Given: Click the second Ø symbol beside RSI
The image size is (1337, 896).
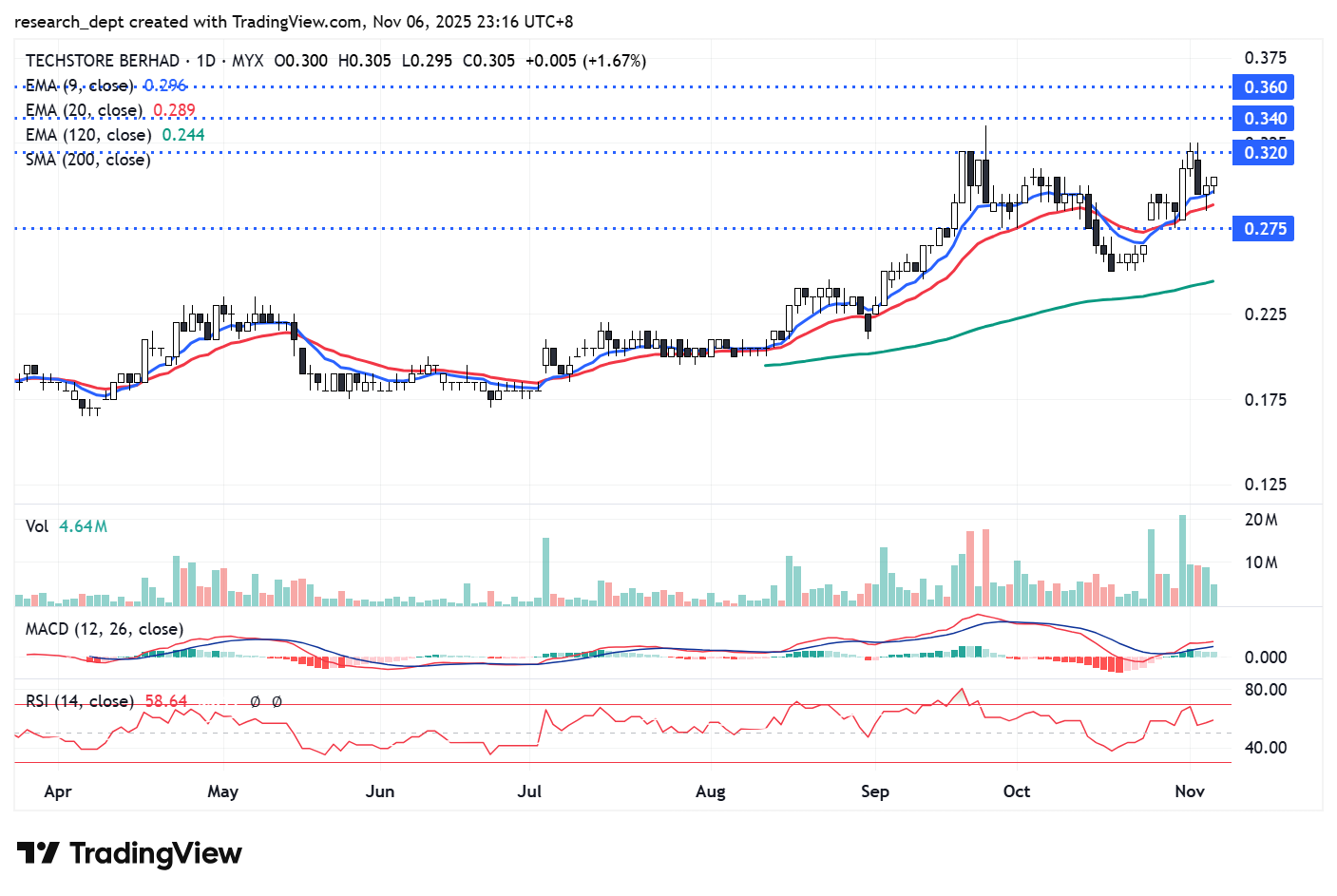Looking at the screenshot, I should [x=277, y=702].
